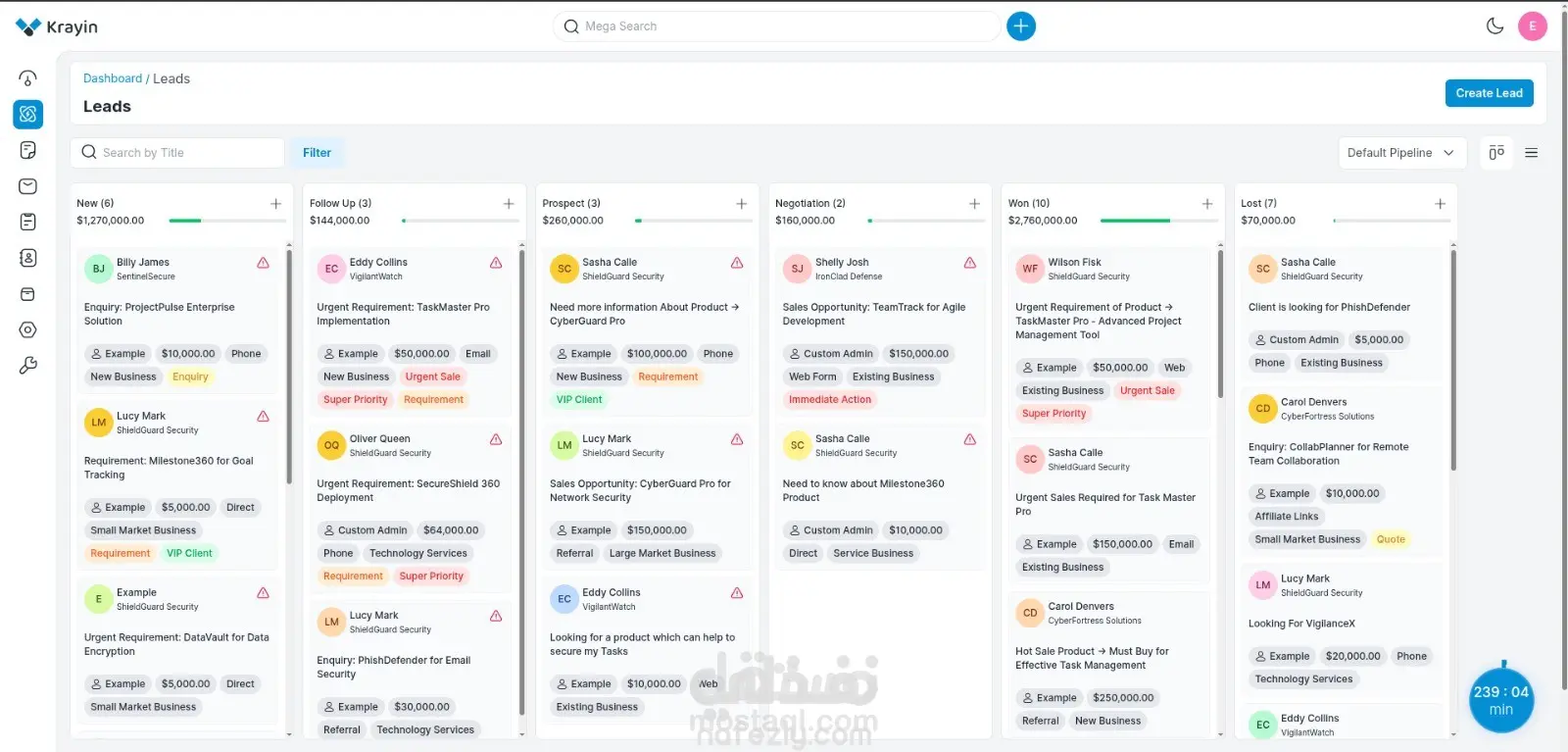Image resolution: width=1568 pixels, height=752 pixels.
Task: Open the Configuration wrench sidebar icon
Action: point(28,366)
